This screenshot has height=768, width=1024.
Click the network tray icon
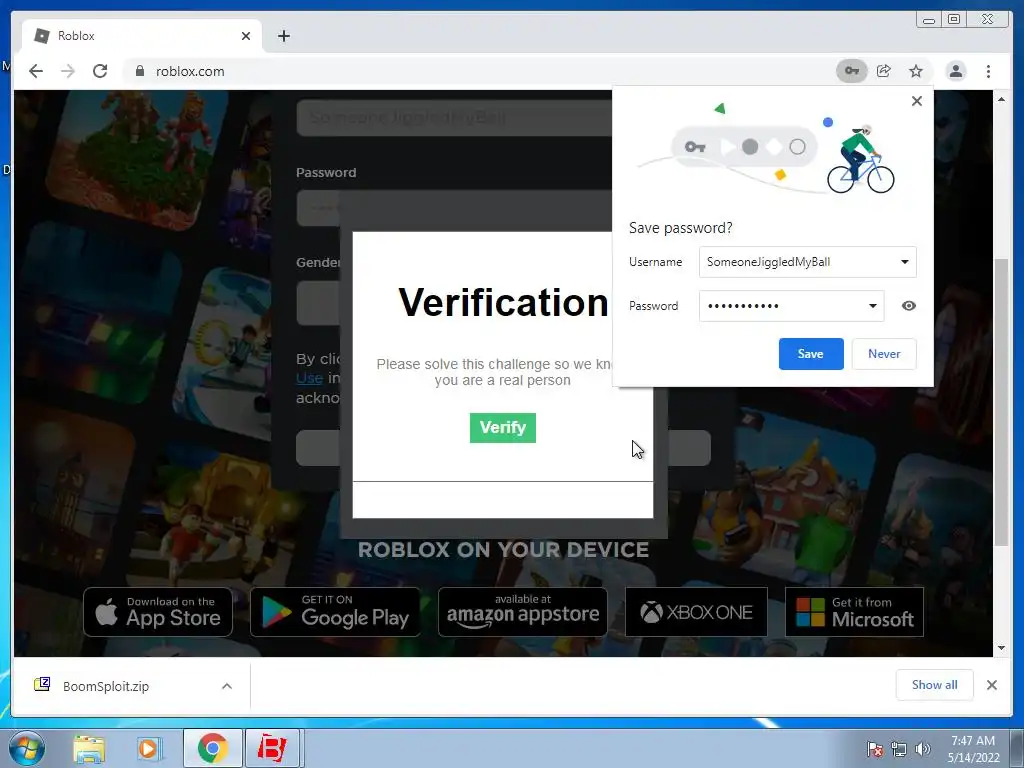pos(899,749)
